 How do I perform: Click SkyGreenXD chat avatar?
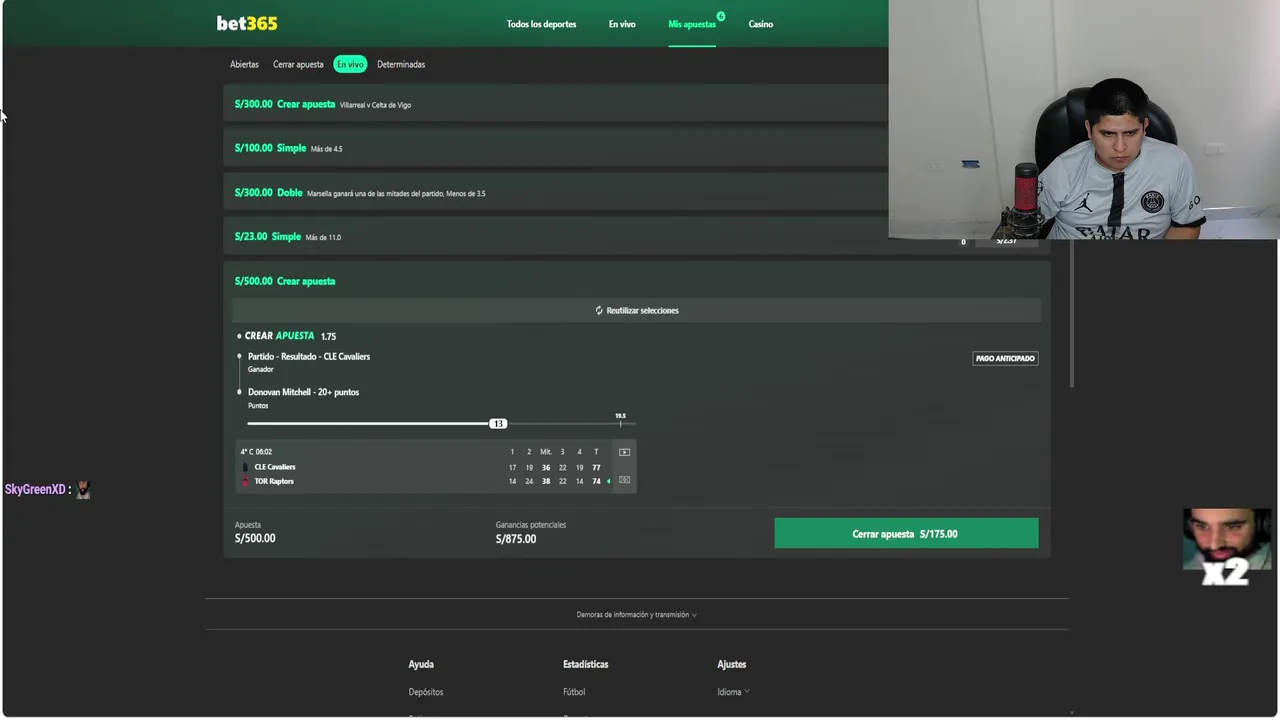(x=83, y=489)
